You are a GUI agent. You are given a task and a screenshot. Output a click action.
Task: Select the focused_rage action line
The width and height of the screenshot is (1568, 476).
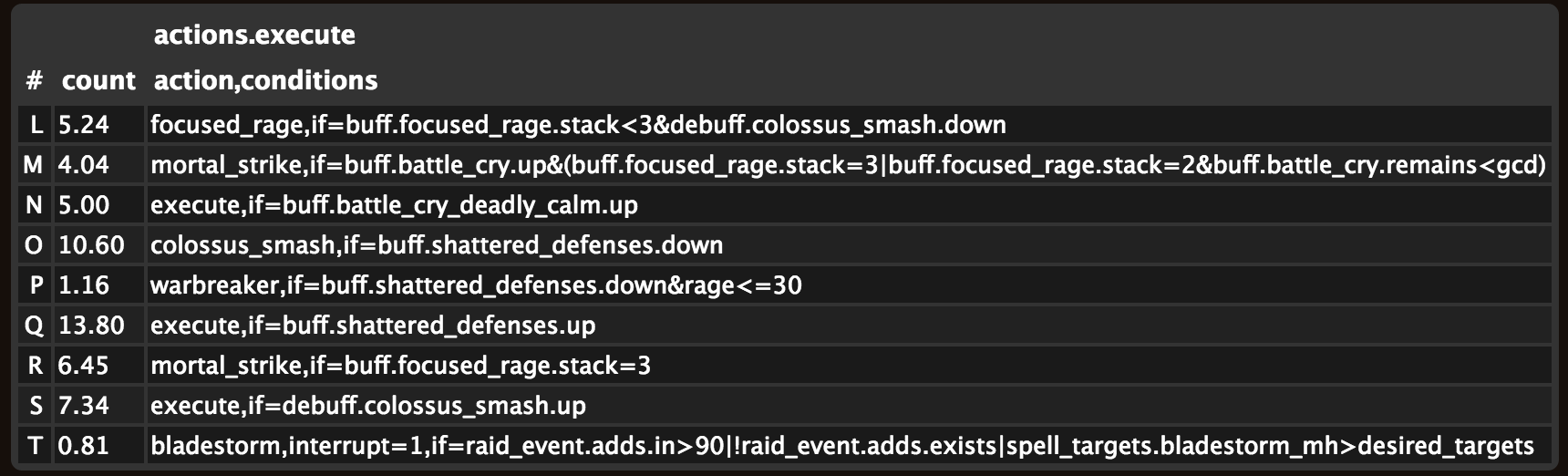(577, 125)
